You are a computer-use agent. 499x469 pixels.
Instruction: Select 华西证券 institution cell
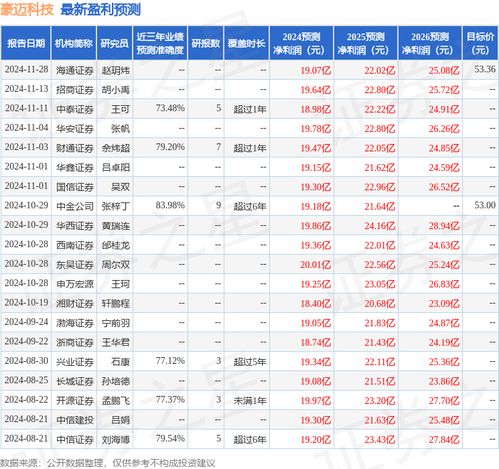(x=75, y=226)
